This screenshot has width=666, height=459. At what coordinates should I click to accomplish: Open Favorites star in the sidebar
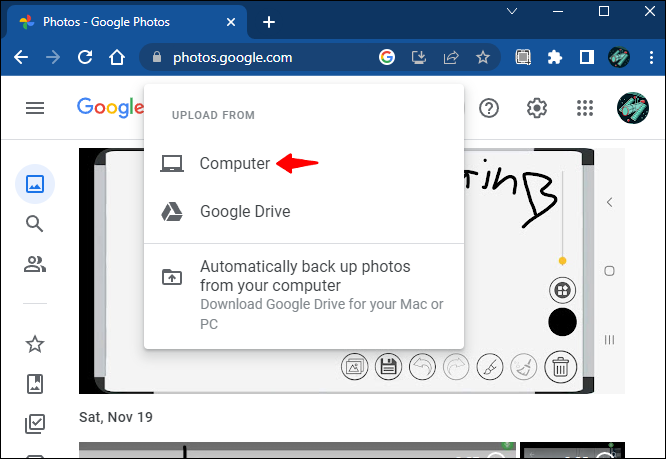(x=35, y=344)
